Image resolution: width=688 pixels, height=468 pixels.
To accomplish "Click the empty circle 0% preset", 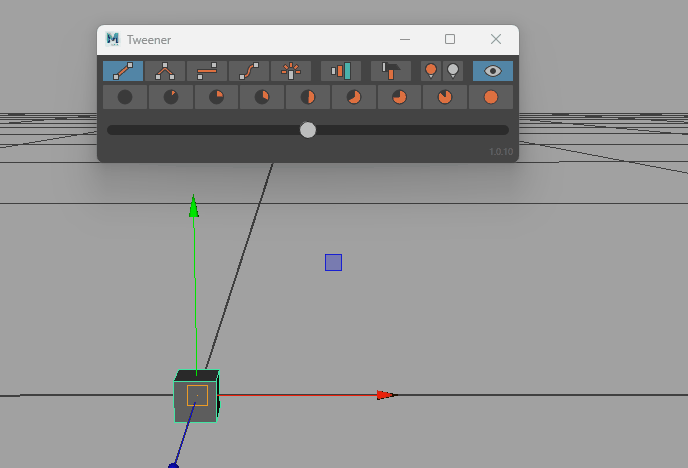I will pyautogui.click(x=125, y=97).
